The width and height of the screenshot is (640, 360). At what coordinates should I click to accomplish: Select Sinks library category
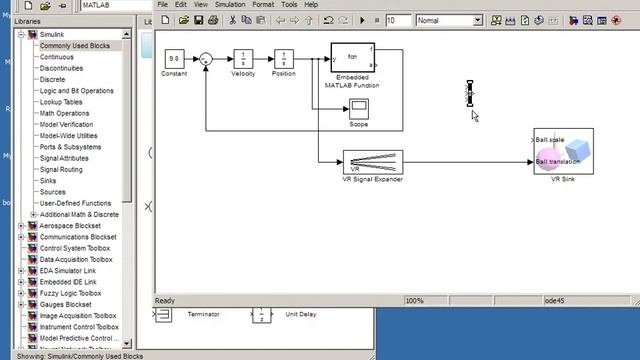[48, 180]
